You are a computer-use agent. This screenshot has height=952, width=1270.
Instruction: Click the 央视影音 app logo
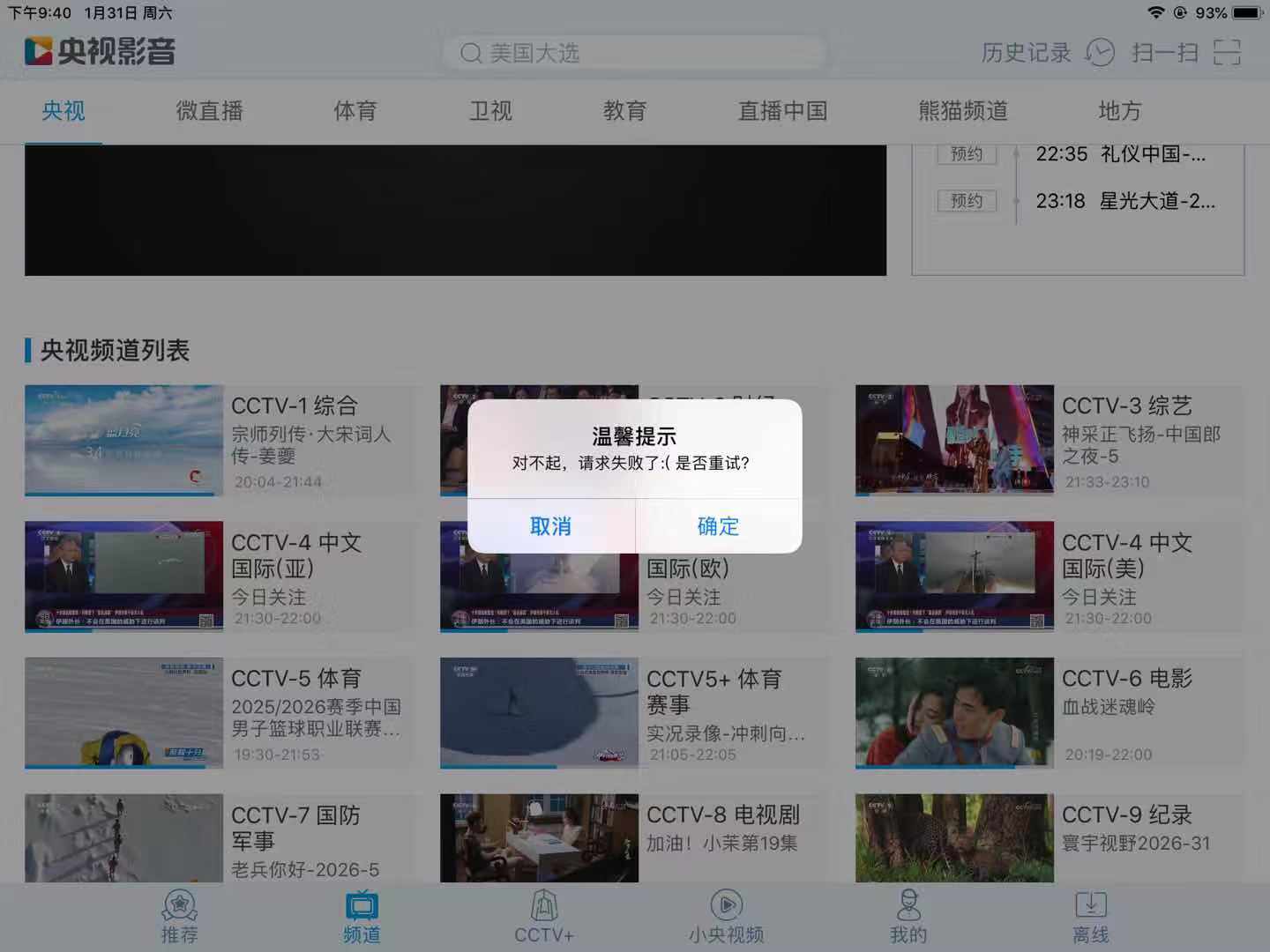(x=99, y=51)
